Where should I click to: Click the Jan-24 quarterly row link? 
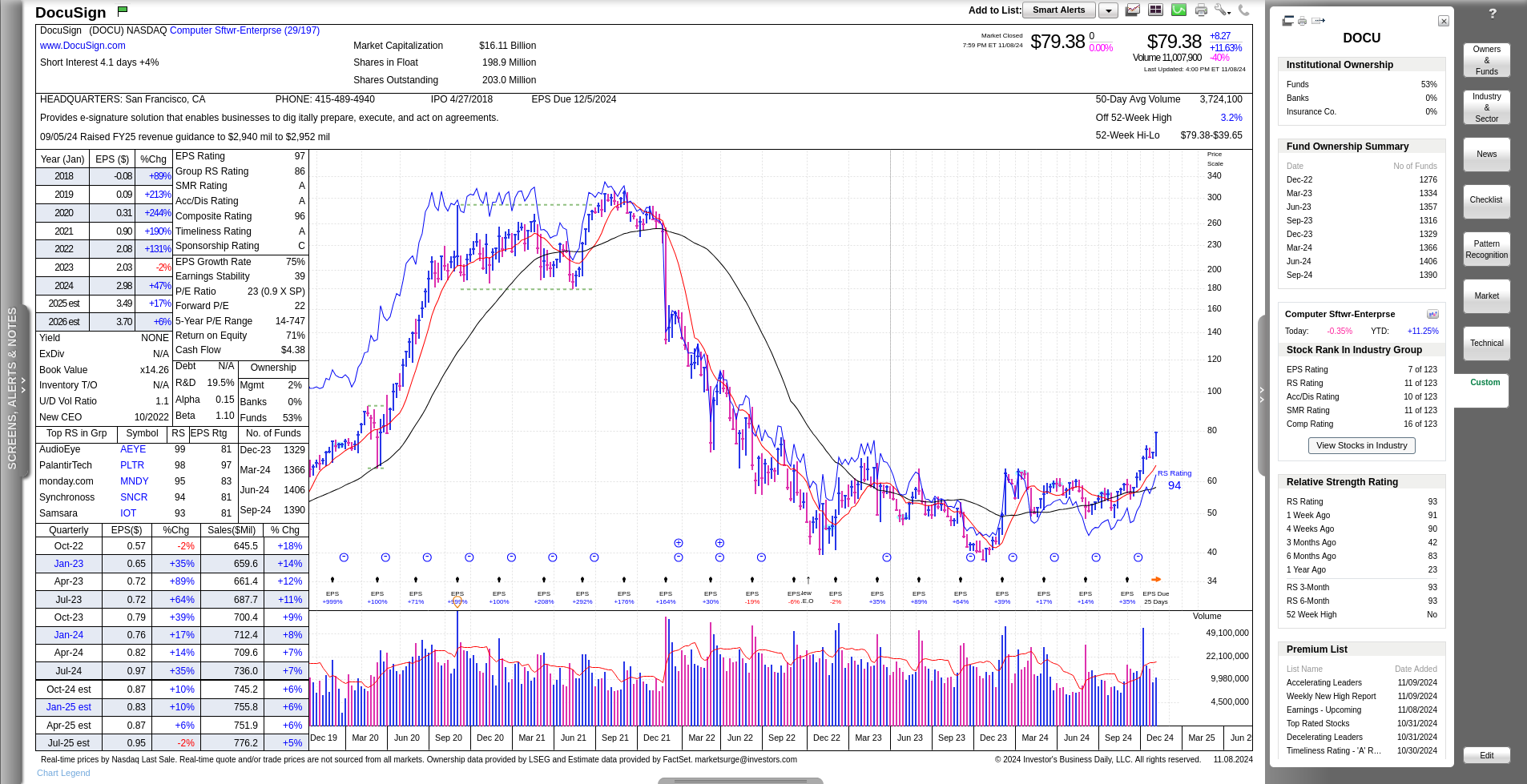[x=69, y=635]
